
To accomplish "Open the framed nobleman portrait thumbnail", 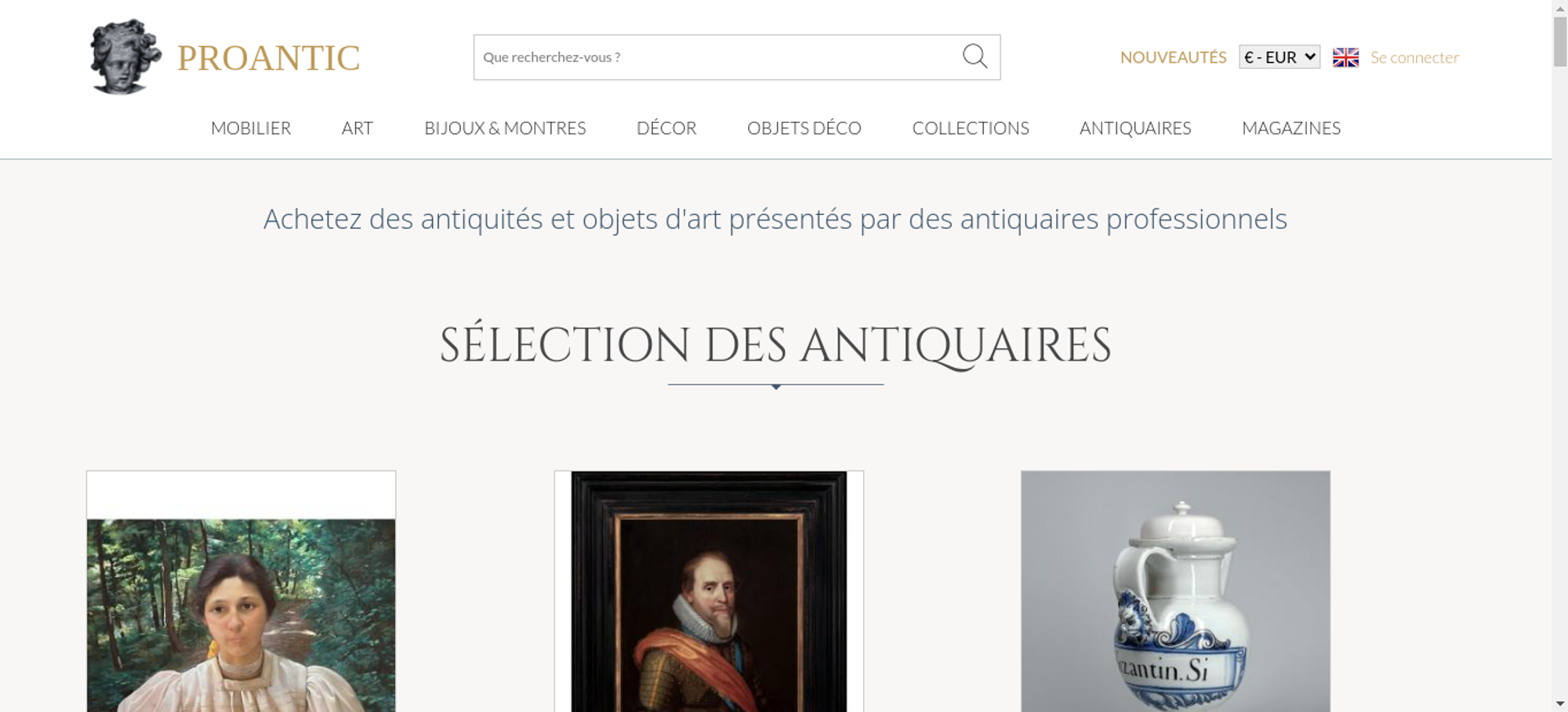I will tap(709, 591).
